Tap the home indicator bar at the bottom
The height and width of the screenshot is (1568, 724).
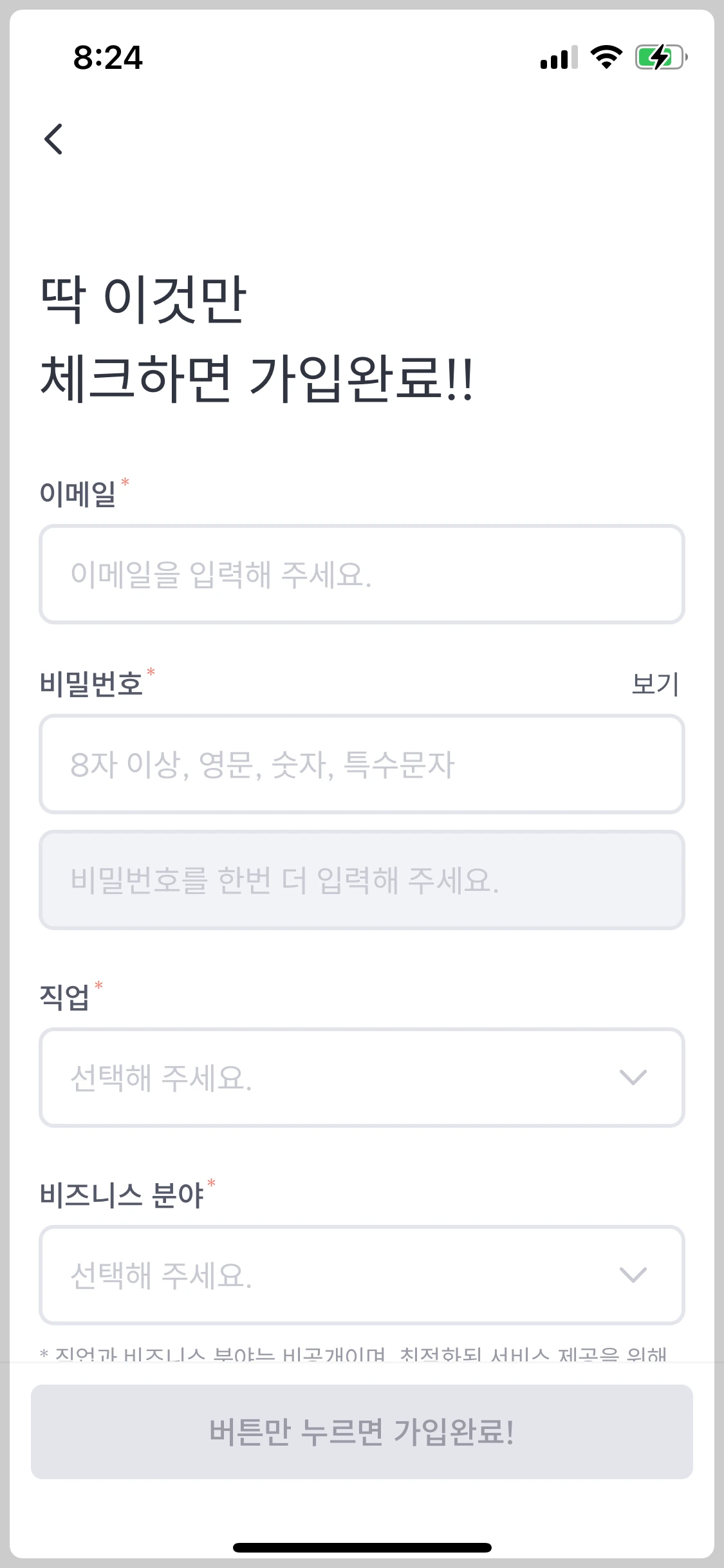(x=362, y=1547)
